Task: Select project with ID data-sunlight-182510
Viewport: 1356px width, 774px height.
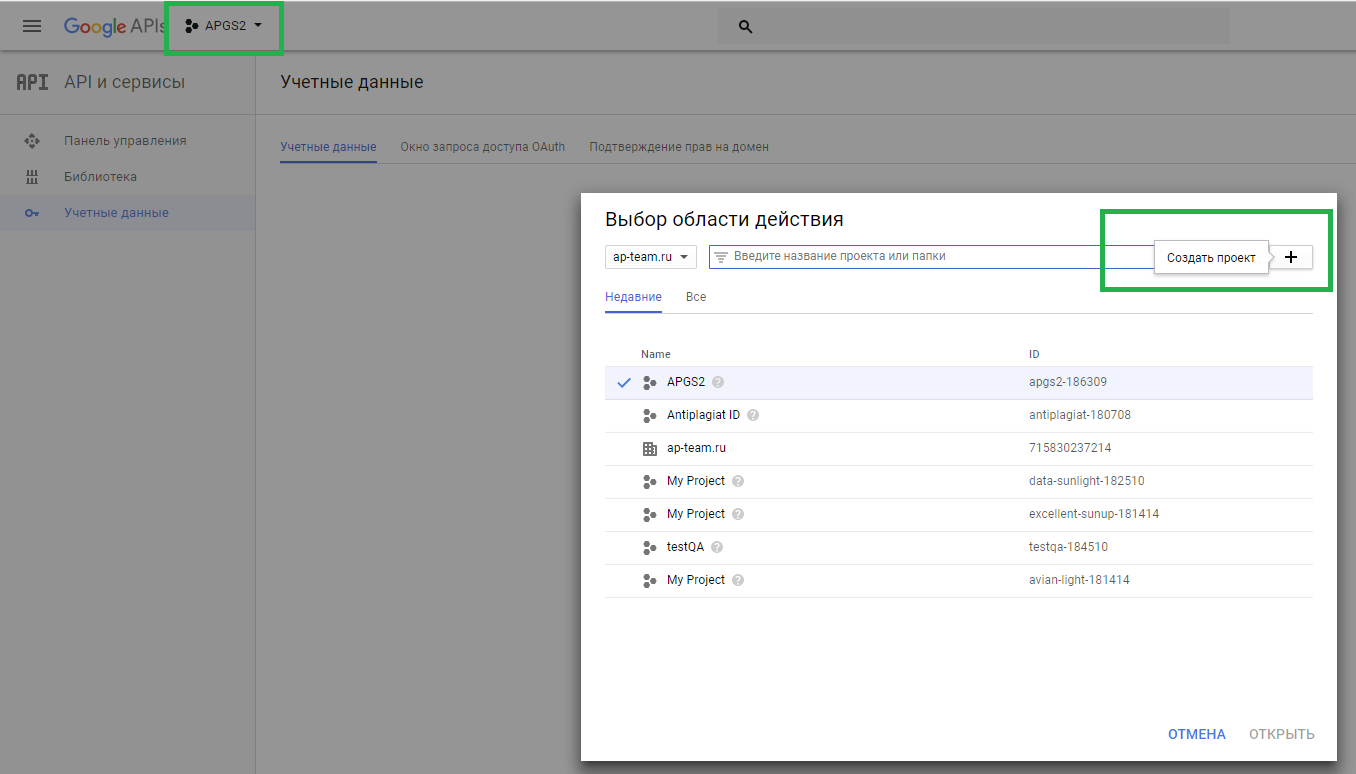Action: [1086, 481]
